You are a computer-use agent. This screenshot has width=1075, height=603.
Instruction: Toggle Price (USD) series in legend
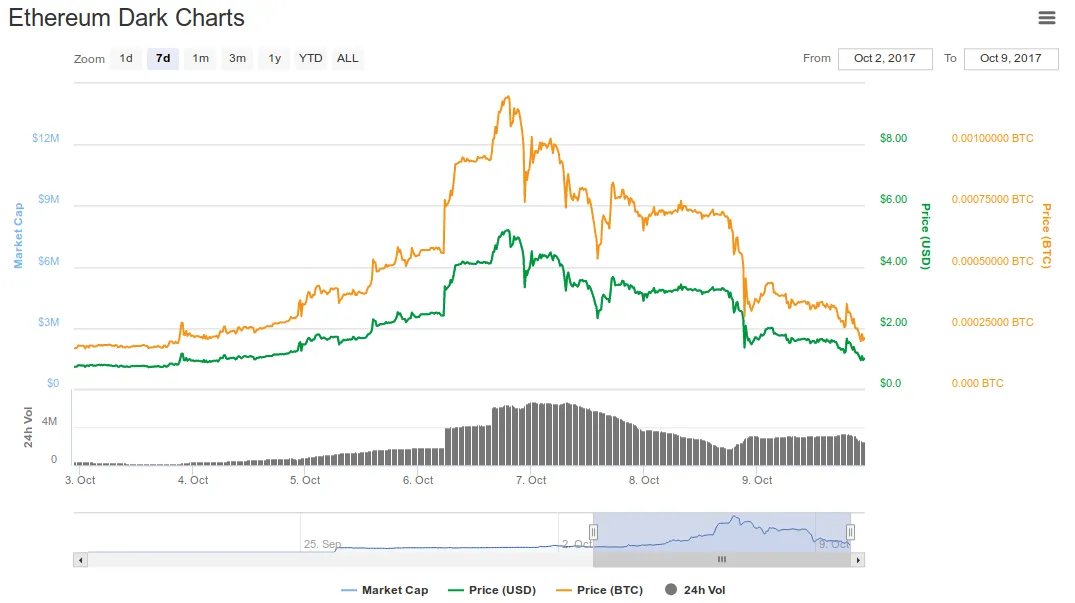(x=492, y=590)
